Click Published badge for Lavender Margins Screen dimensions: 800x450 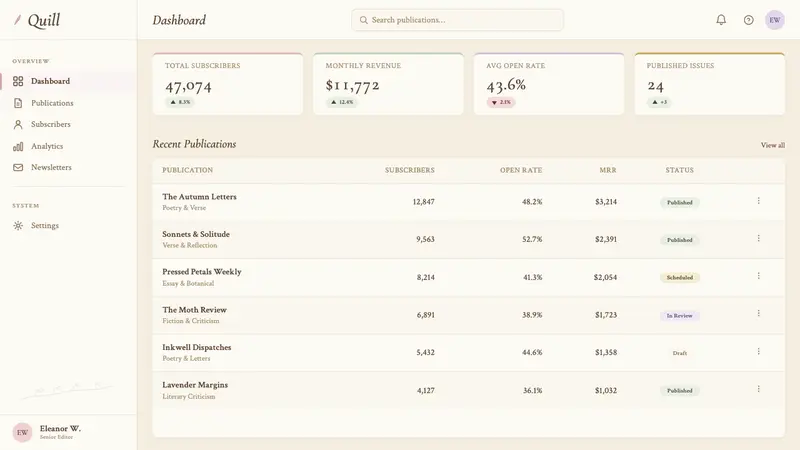point(680,391)
